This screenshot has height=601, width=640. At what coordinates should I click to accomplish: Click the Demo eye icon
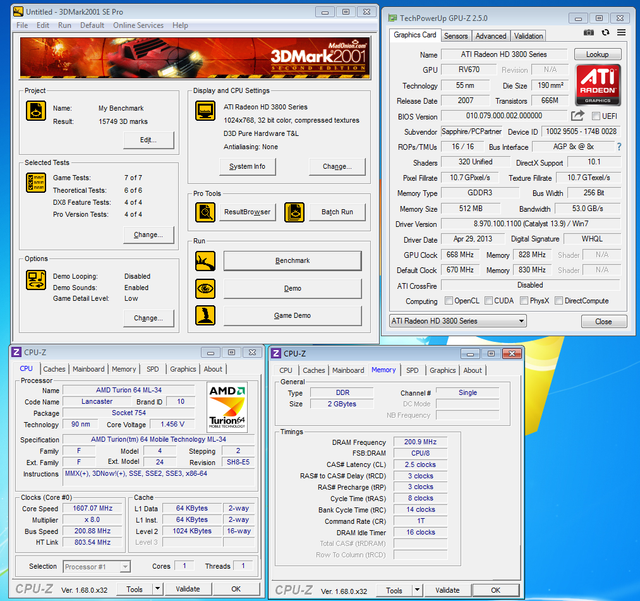tap(205, 289)
